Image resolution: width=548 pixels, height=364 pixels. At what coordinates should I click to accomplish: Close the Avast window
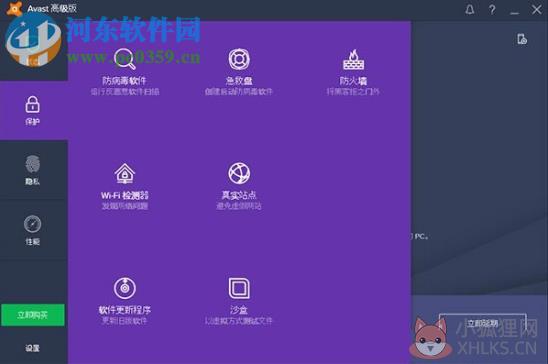point(536,9)
